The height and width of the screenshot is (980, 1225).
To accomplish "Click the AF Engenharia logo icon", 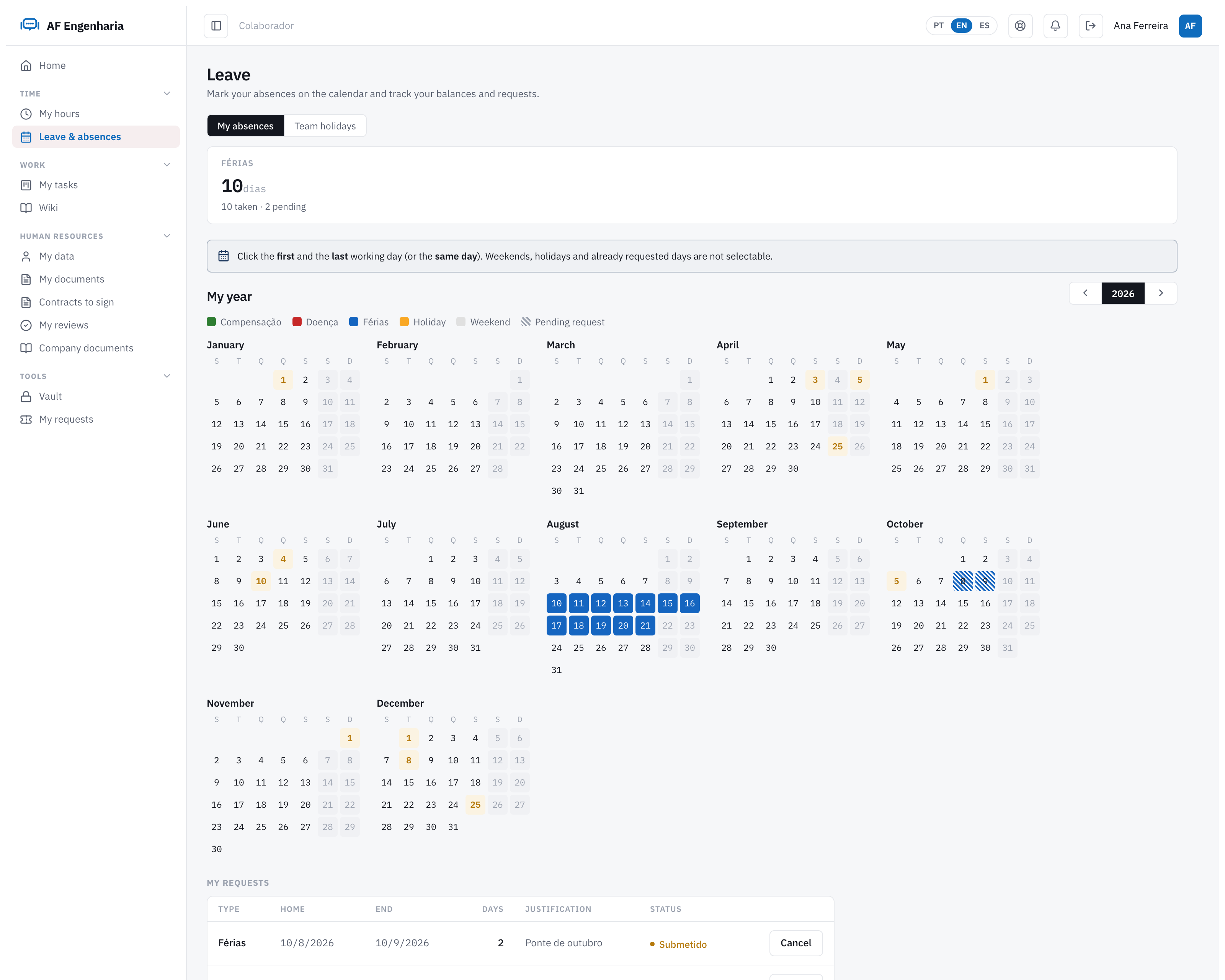I will (29, 25).
